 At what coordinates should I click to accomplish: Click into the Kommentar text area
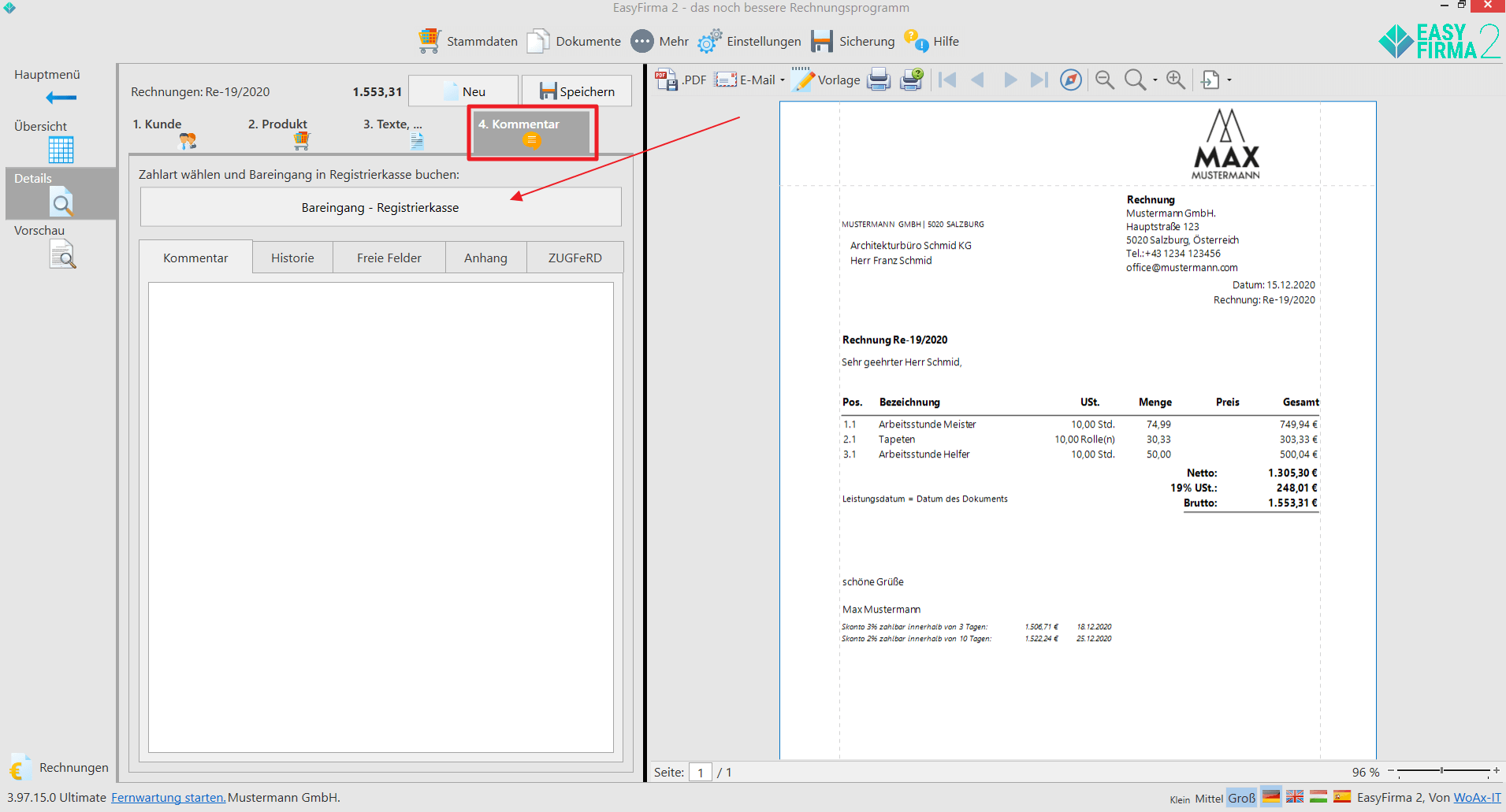coord(381,517)
